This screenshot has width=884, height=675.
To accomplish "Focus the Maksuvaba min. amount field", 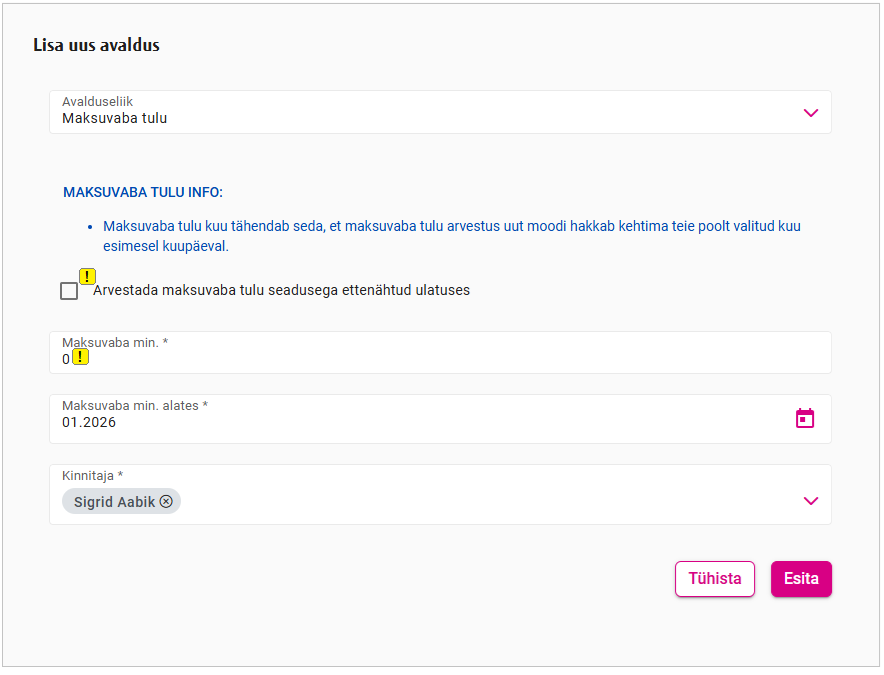I will (x=440, y=359).
